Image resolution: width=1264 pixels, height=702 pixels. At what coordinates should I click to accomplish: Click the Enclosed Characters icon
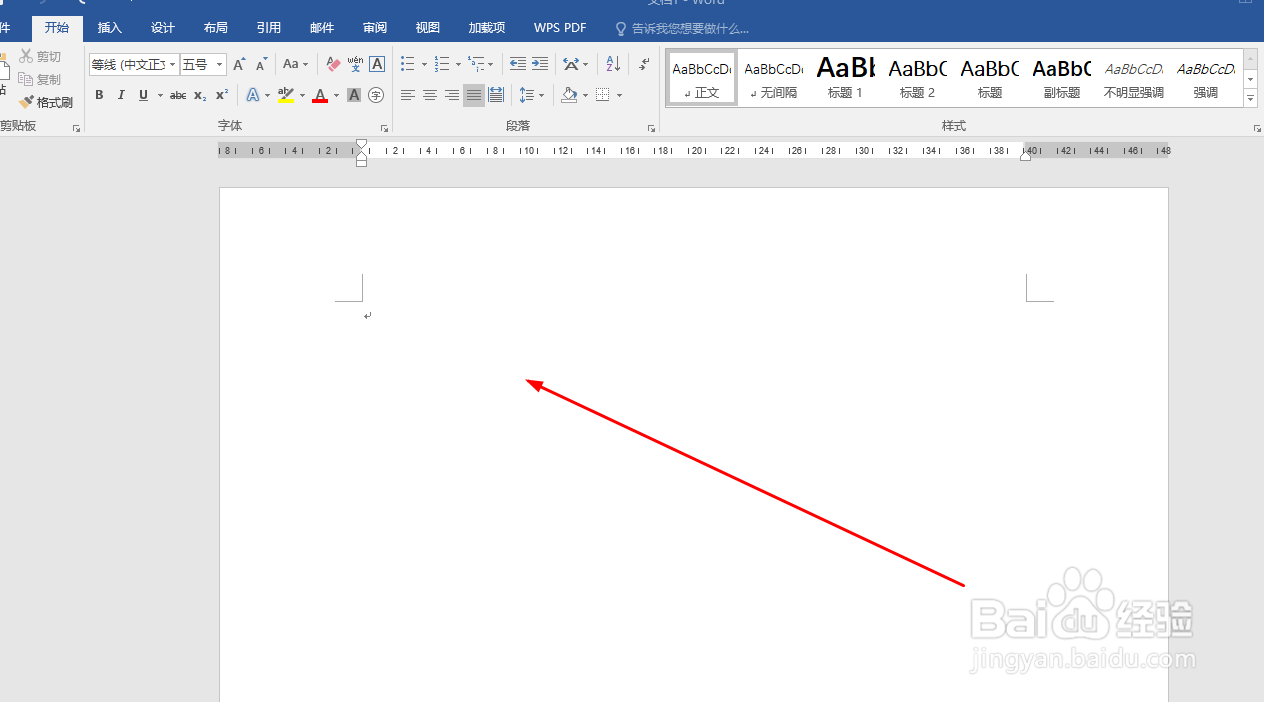tap(376, 95)
